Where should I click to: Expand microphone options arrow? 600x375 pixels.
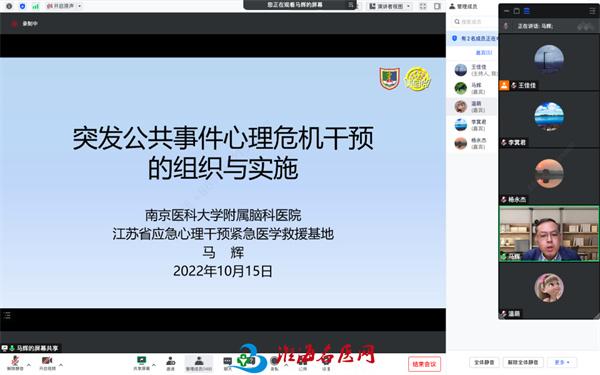click(29, 364)
